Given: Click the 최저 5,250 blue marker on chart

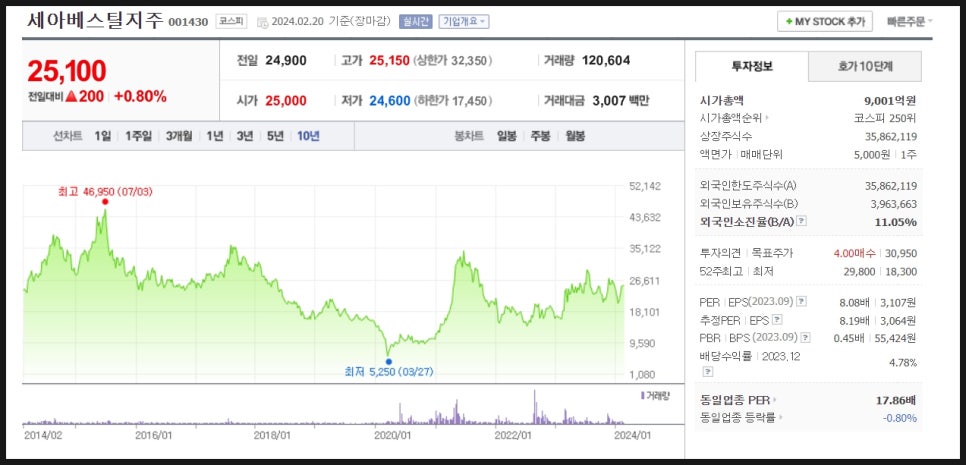Looking at the screenshot, I should coord(389,362).
